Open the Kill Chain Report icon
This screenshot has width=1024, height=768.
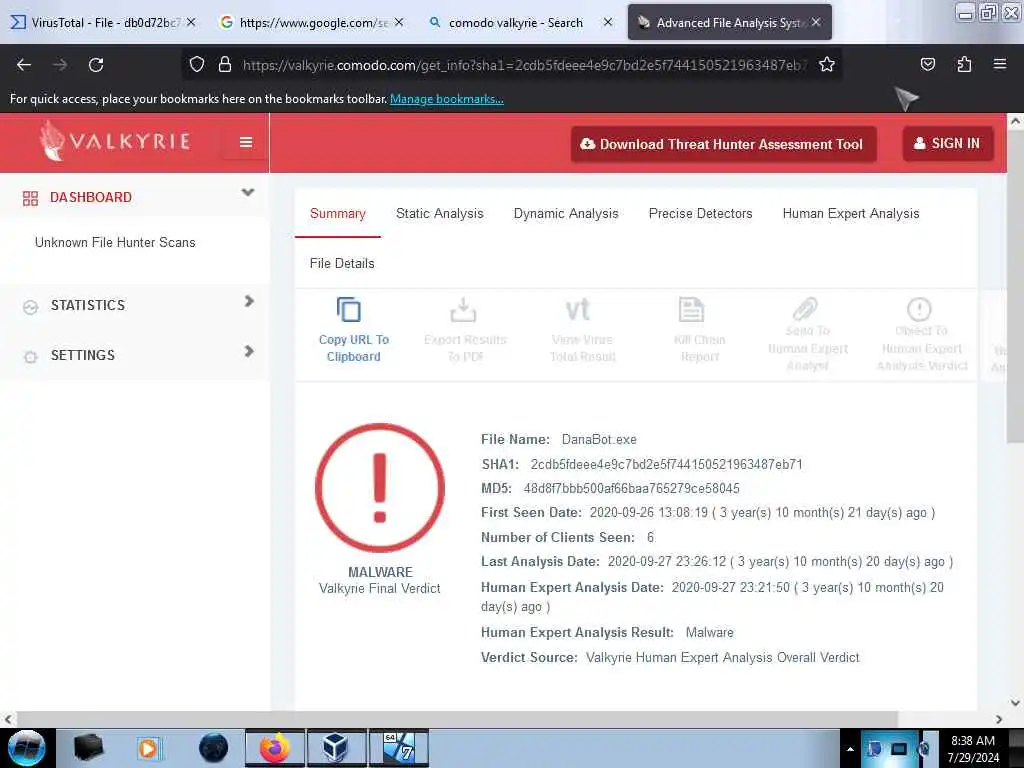pyautogui.click(x=691, y=310)
